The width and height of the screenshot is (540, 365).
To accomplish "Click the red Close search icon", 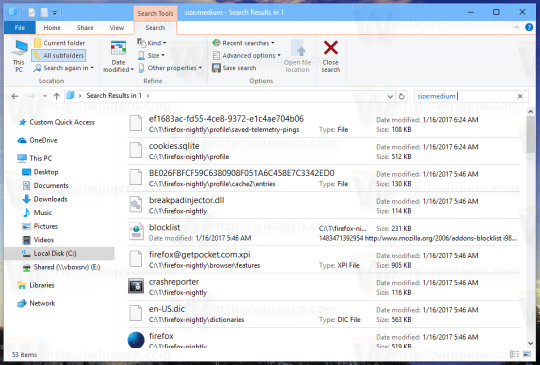I will click(x=331, y=48).
